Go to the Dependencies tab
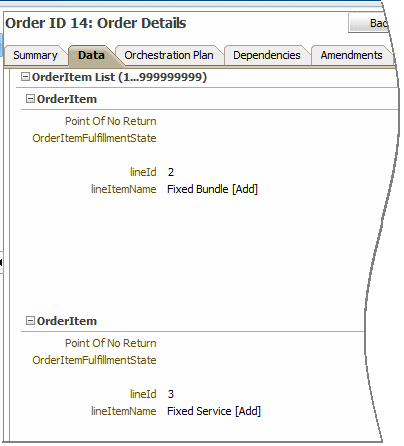This screenshot has height=446, width=404. coord(267,55)
